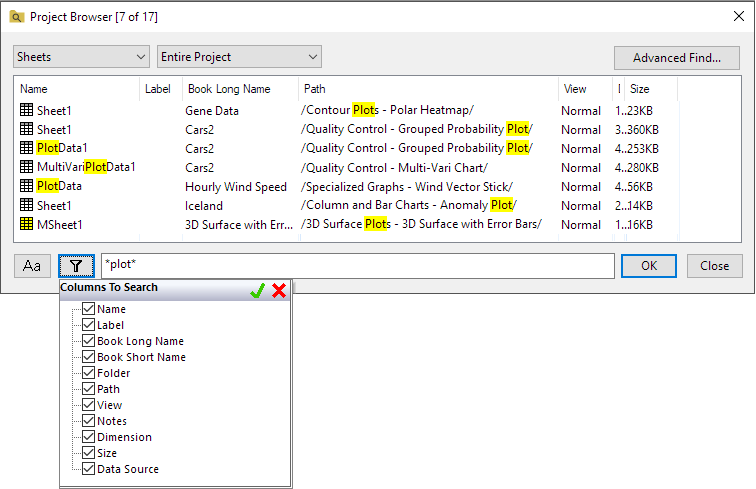
Task: Sort by the Path column header
Action: tap(428, 89)
